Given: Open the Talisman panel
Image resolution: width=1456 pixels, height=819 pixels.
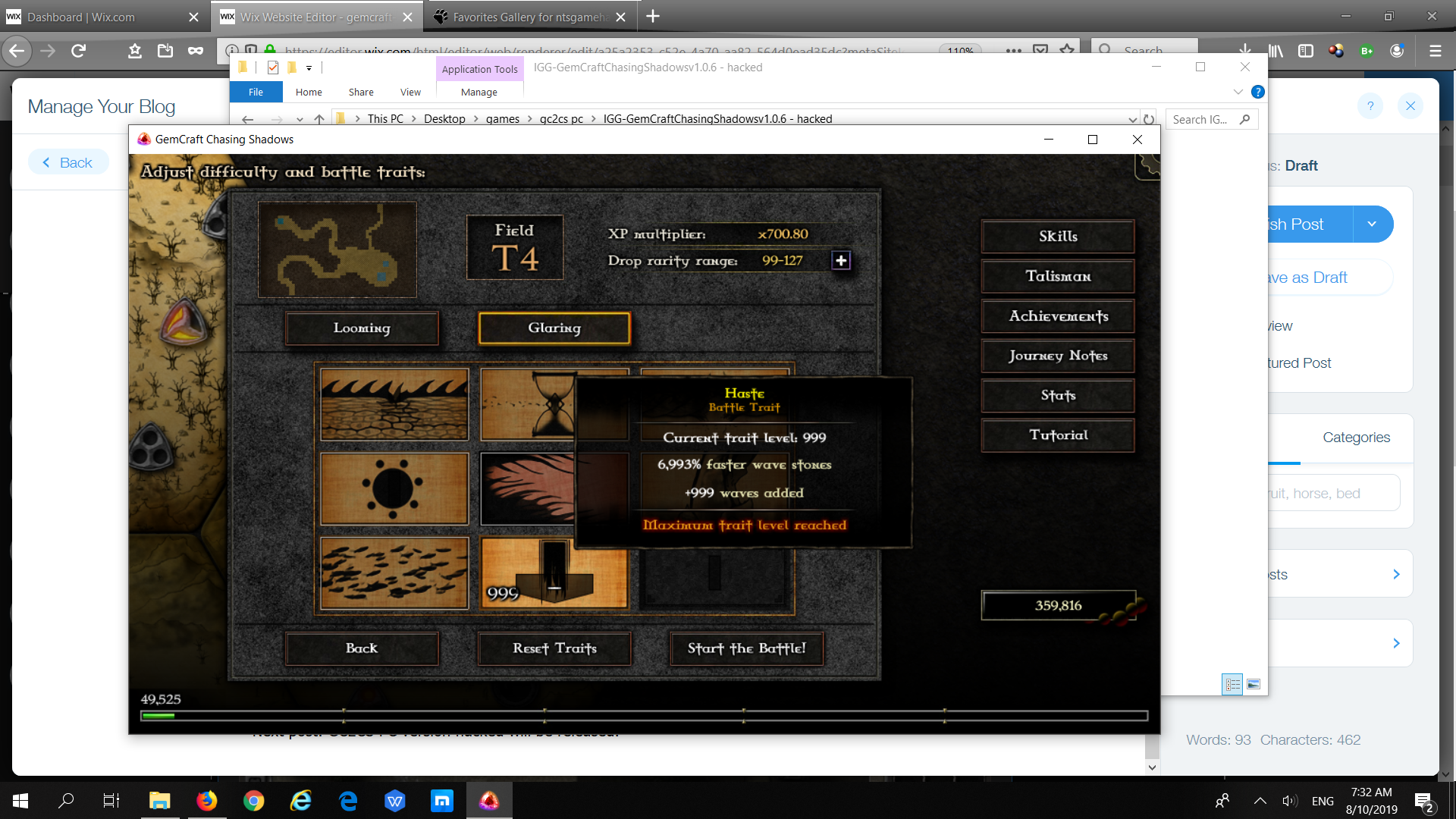Looking at the screenshot, I should pos(1058,277).
